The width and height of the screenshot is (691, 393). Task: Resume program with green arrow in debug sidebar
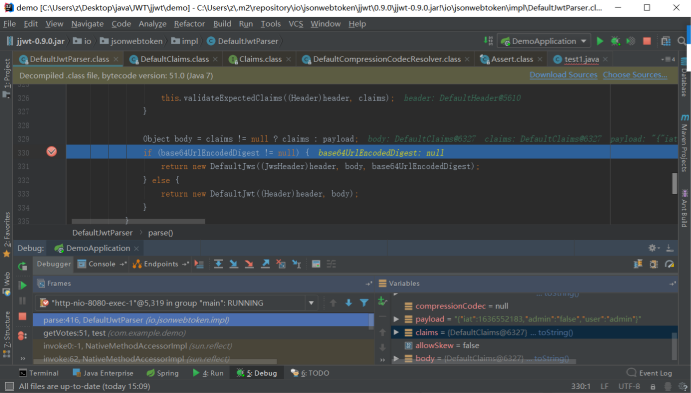tap(22, 285)
